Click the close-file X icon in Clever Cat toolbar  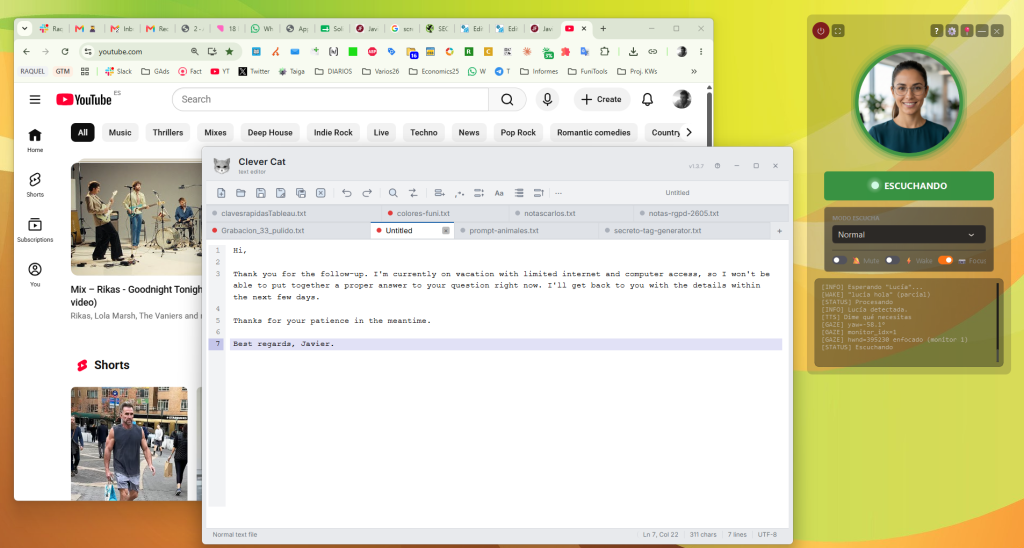[x=321, y=193]
